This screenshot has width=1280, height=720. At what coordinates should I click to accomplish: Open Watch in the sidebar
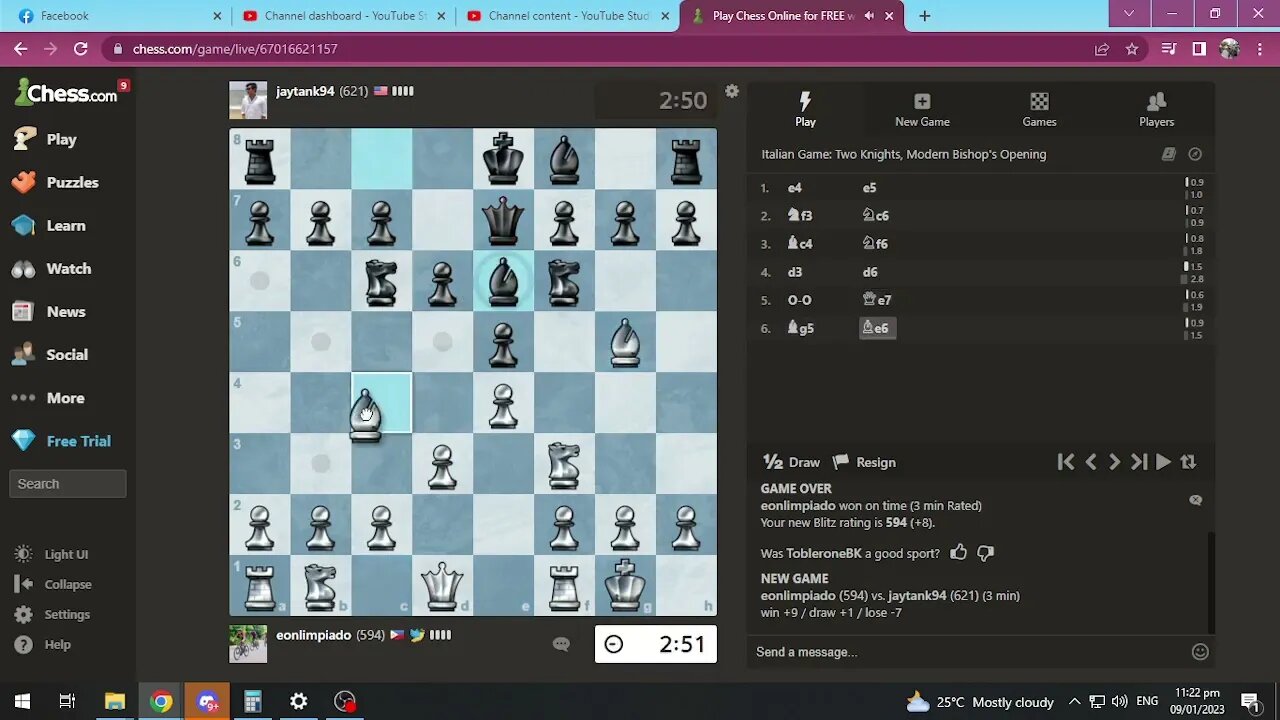pos(51,268)
